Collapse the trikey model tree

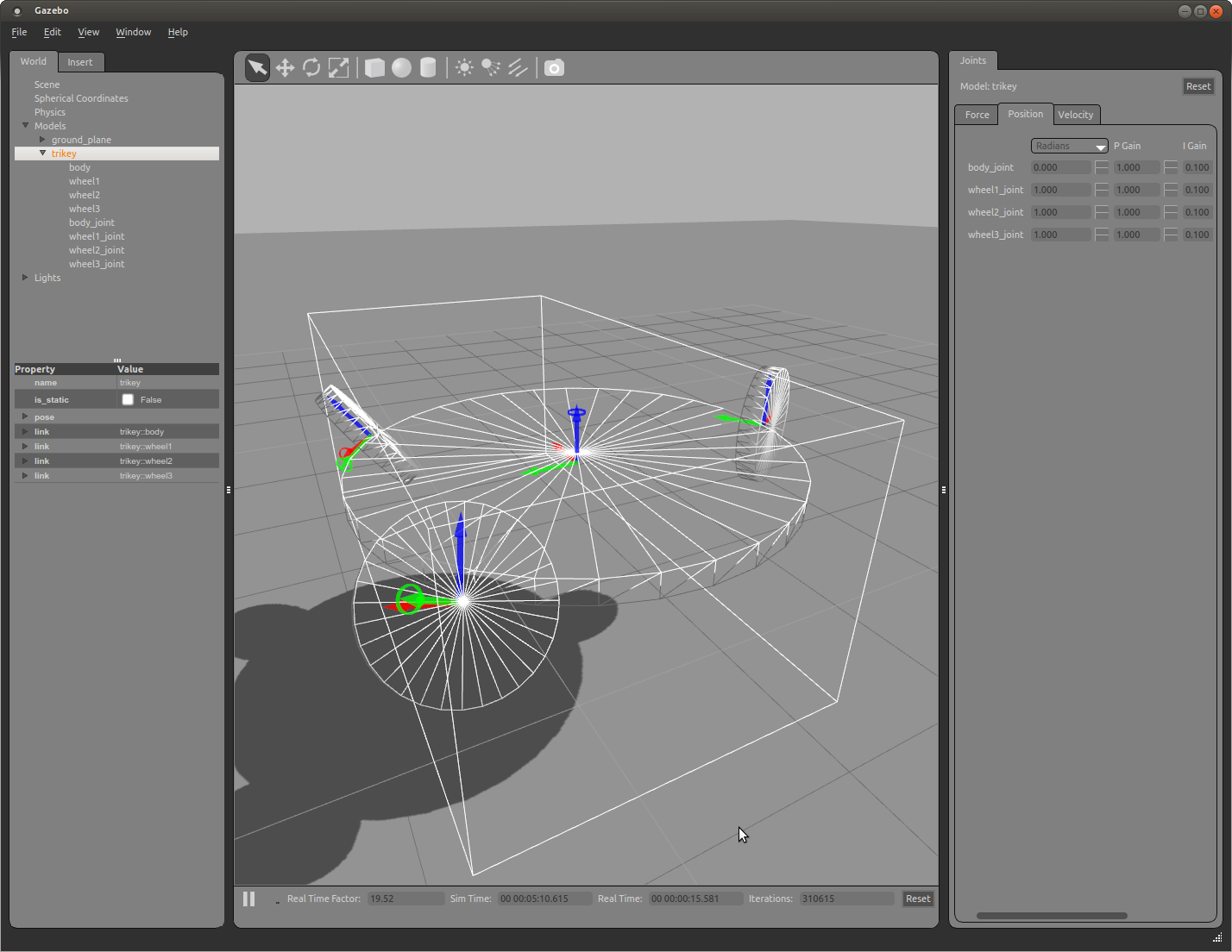click(x=42, y=153)
